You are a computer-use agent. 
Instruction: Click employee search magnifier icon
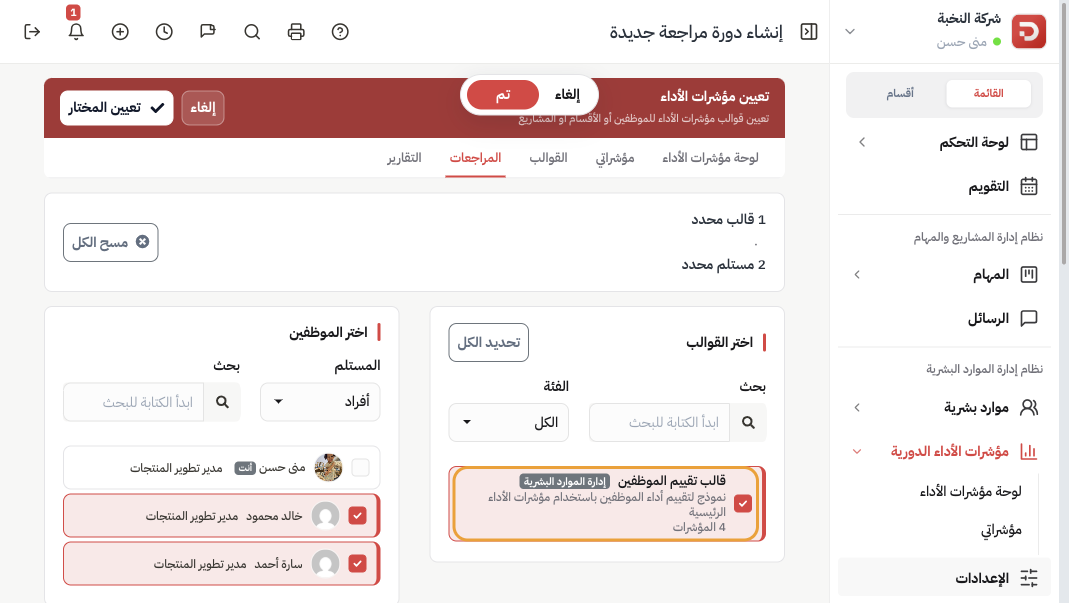222,402
